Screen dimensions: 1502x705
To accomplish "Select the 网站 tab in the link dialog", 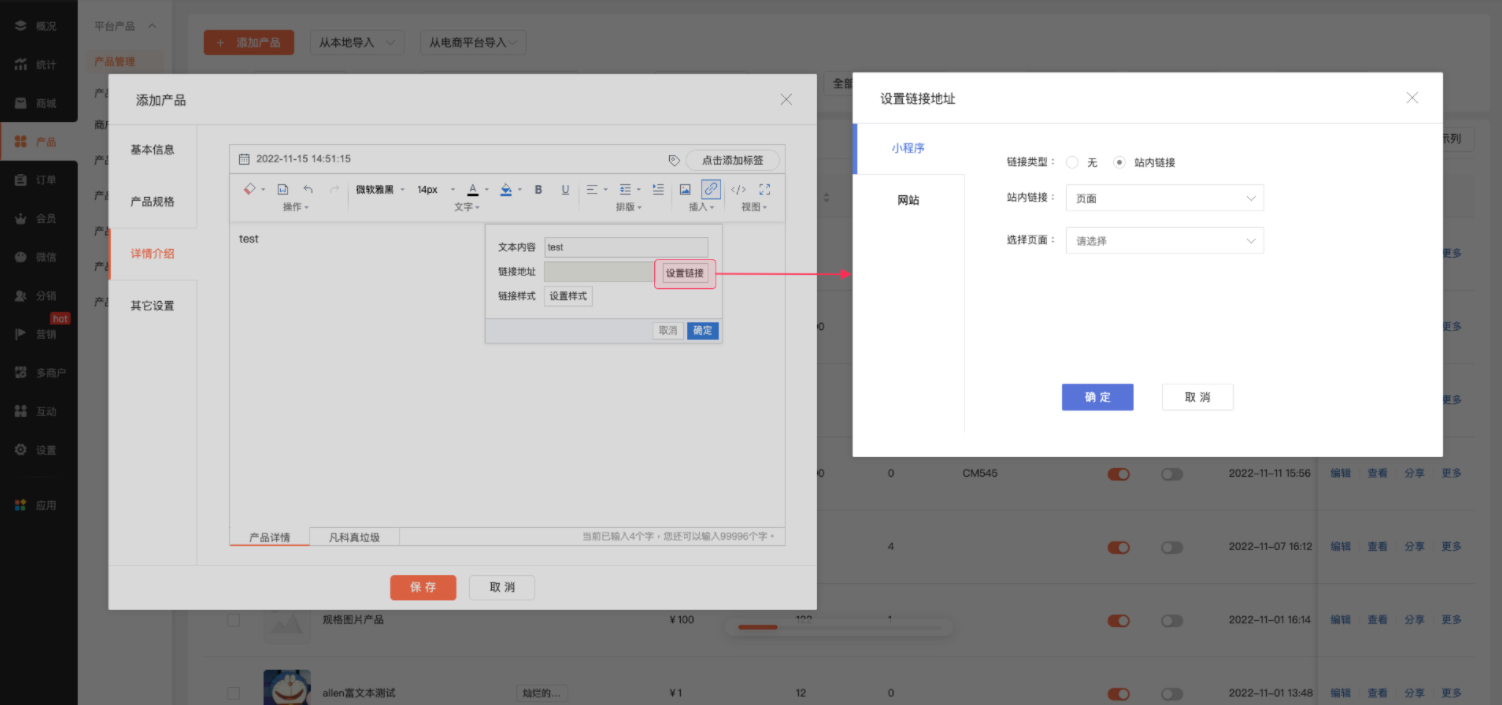I will (x=908, y=200).
